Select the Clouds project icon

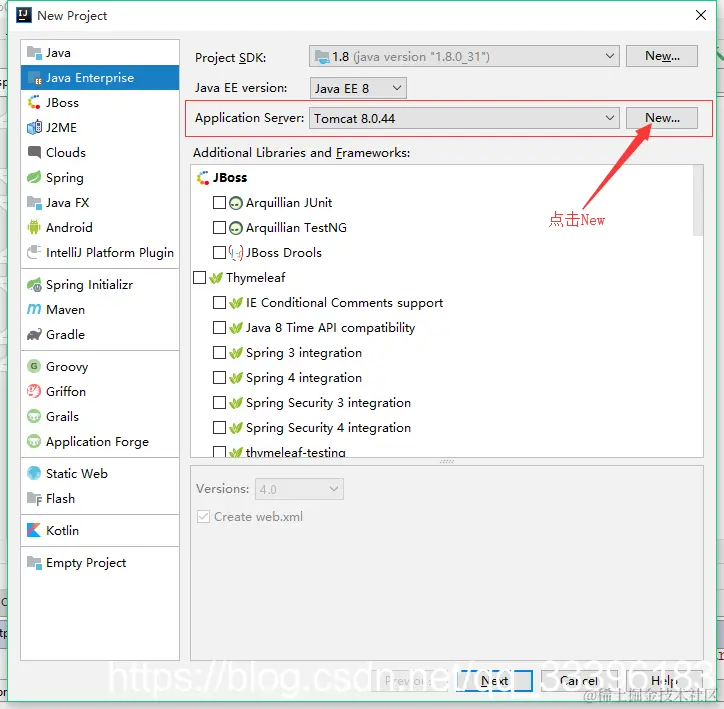34,152
